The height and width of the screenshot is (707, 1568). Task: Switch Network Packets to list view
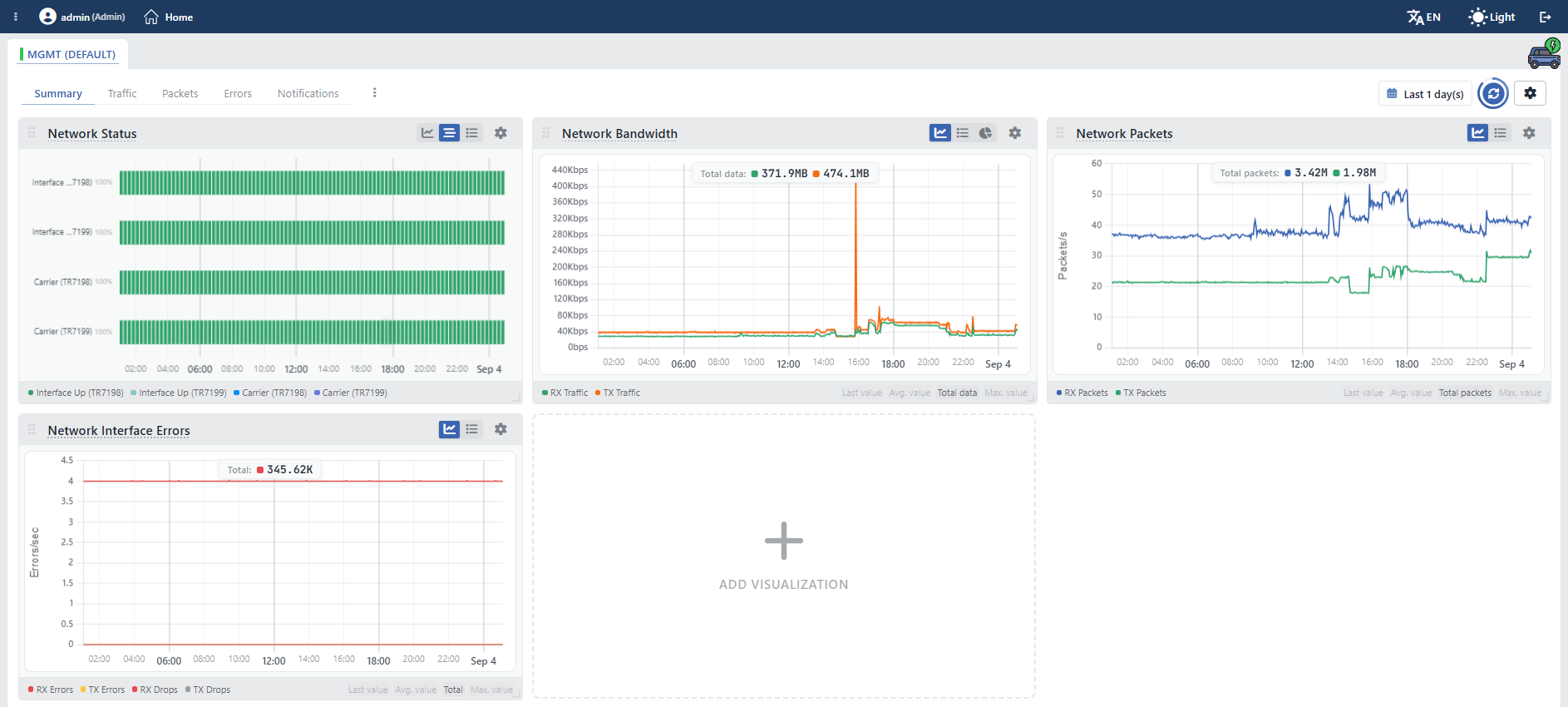coord(1500,133)
